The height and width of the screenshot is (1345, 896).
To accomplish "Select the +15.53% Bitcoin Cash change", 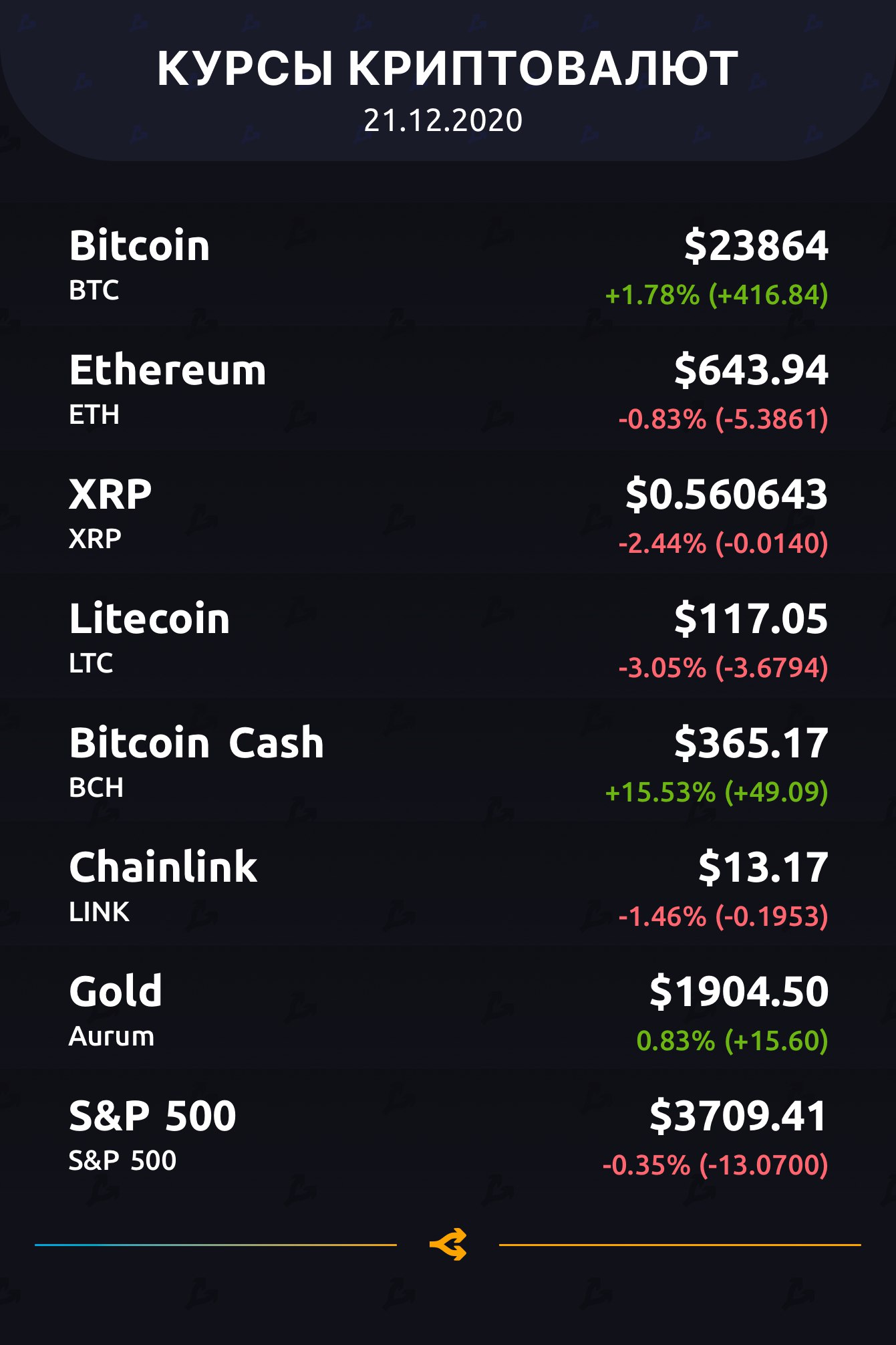I will click(716, 792).
